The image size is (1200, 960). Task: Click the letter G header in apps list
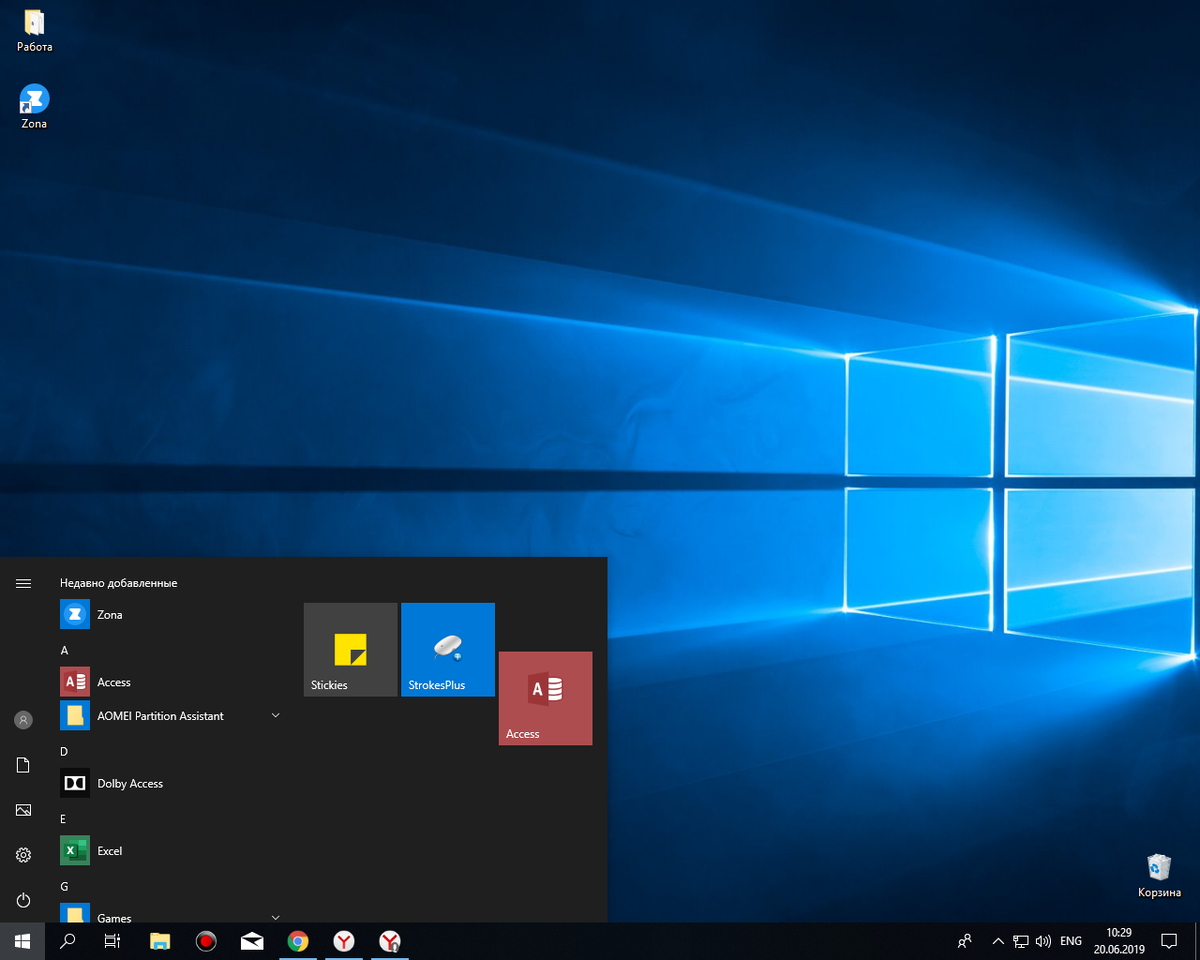click(64, 886)
